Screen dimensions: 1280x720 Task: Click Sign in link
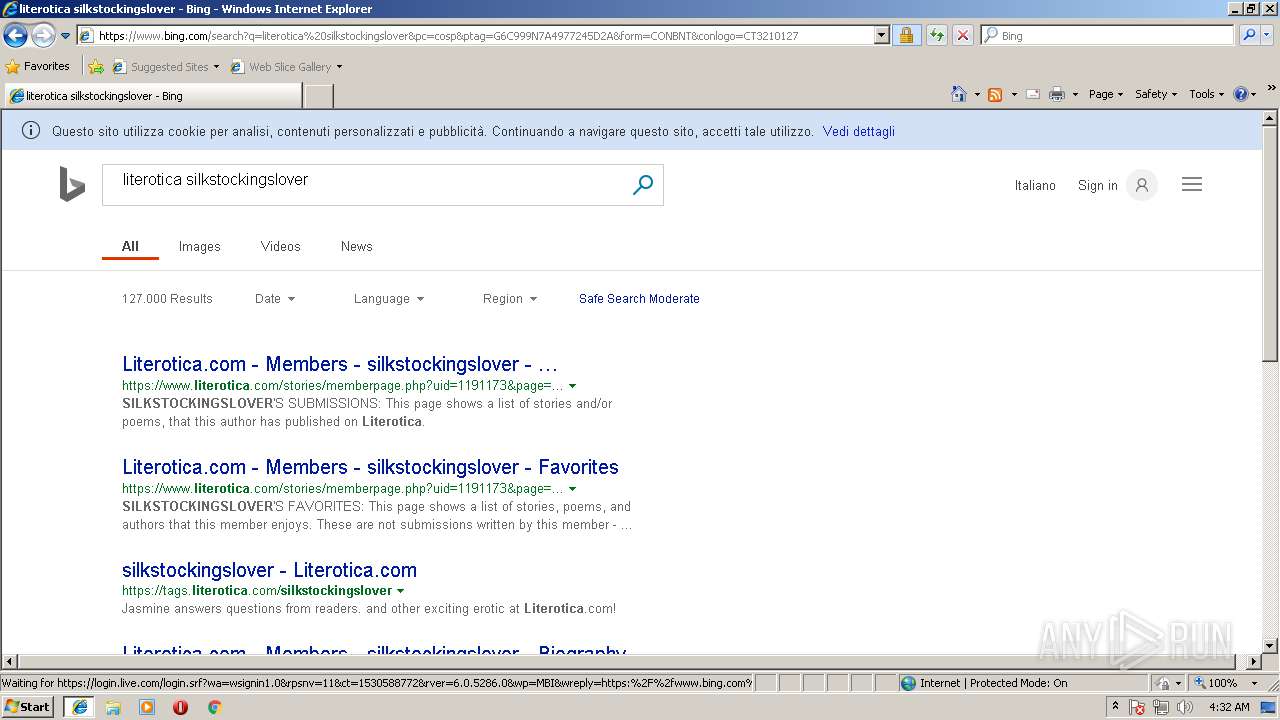coord(1098,185)
